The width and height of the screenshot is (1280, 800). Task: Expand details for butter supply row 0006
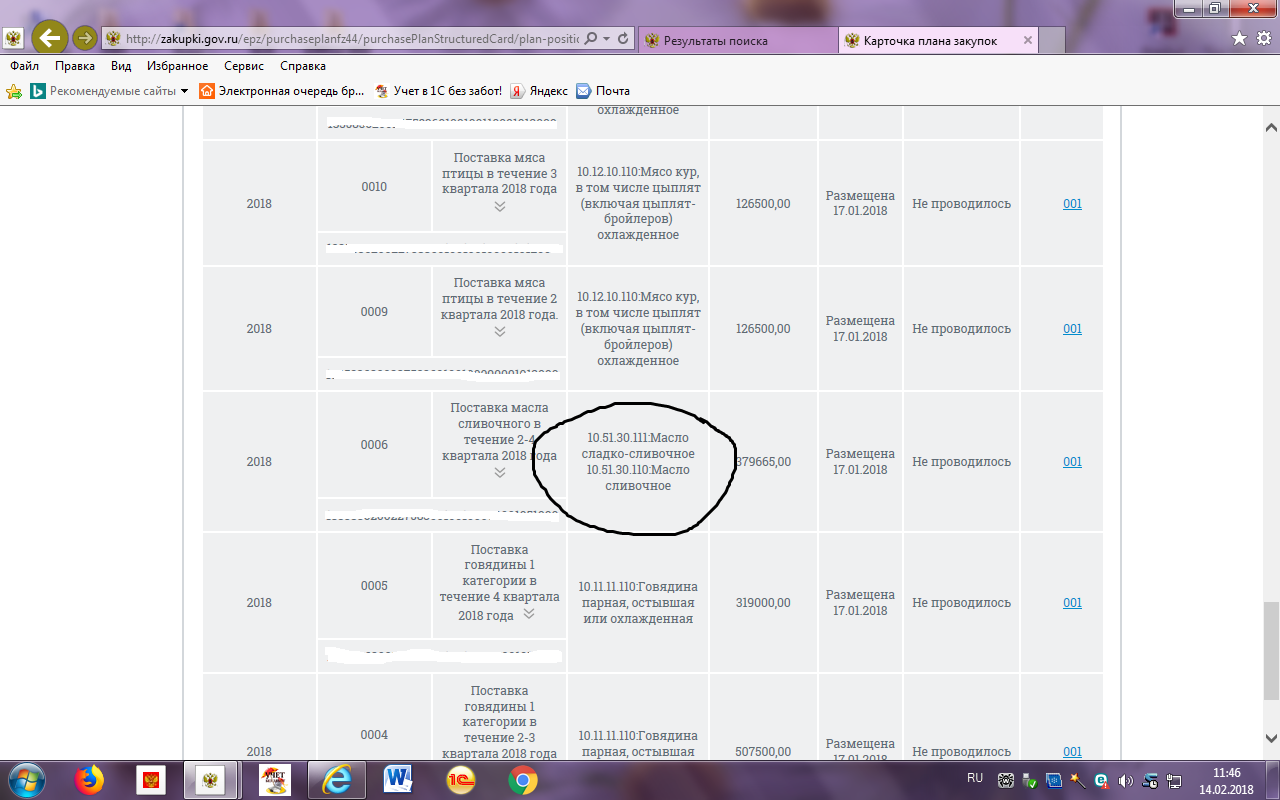499,472
